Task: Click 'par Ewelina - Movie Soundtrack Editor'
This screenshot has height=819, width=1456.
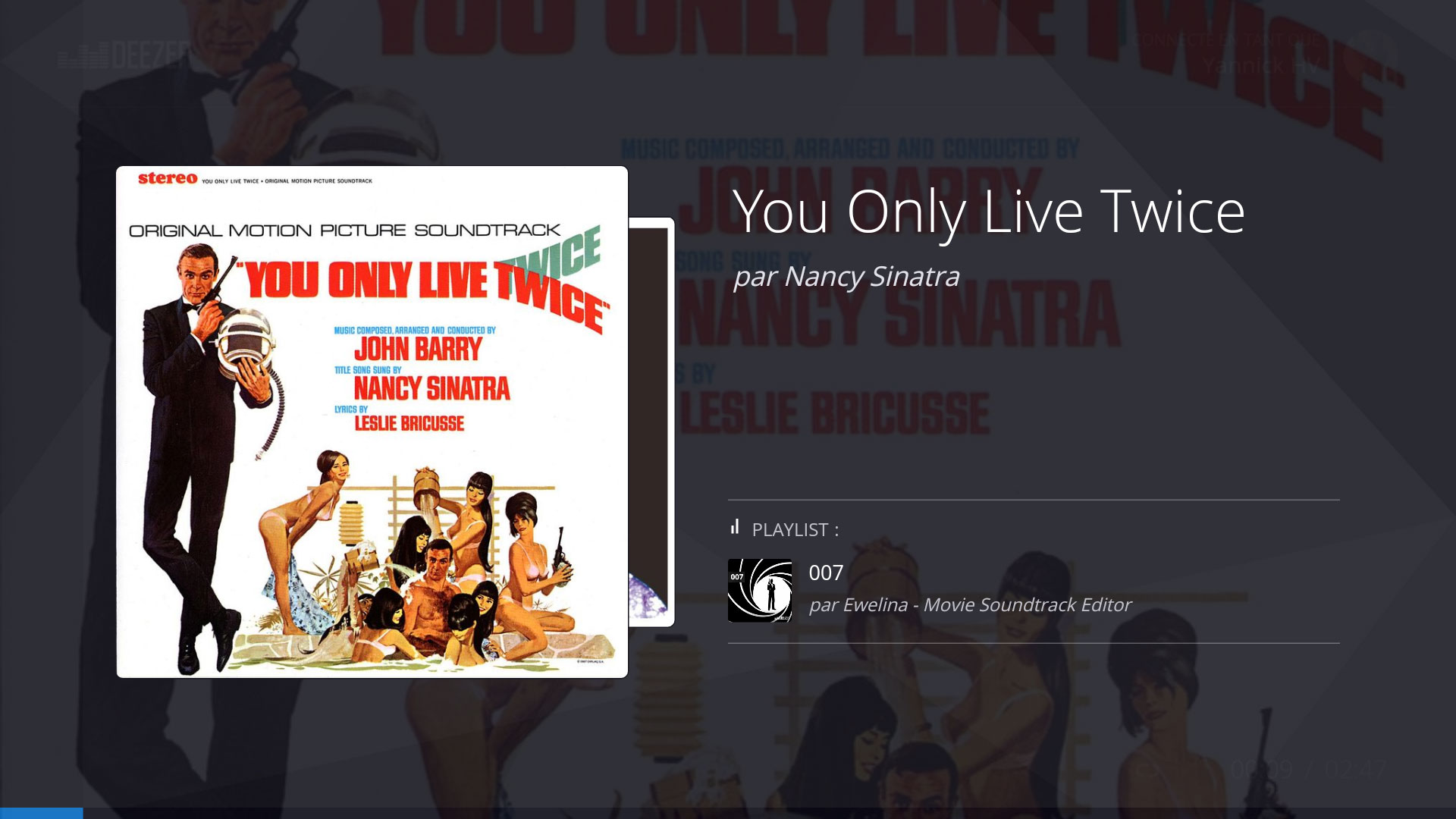Action: [970, 604]
